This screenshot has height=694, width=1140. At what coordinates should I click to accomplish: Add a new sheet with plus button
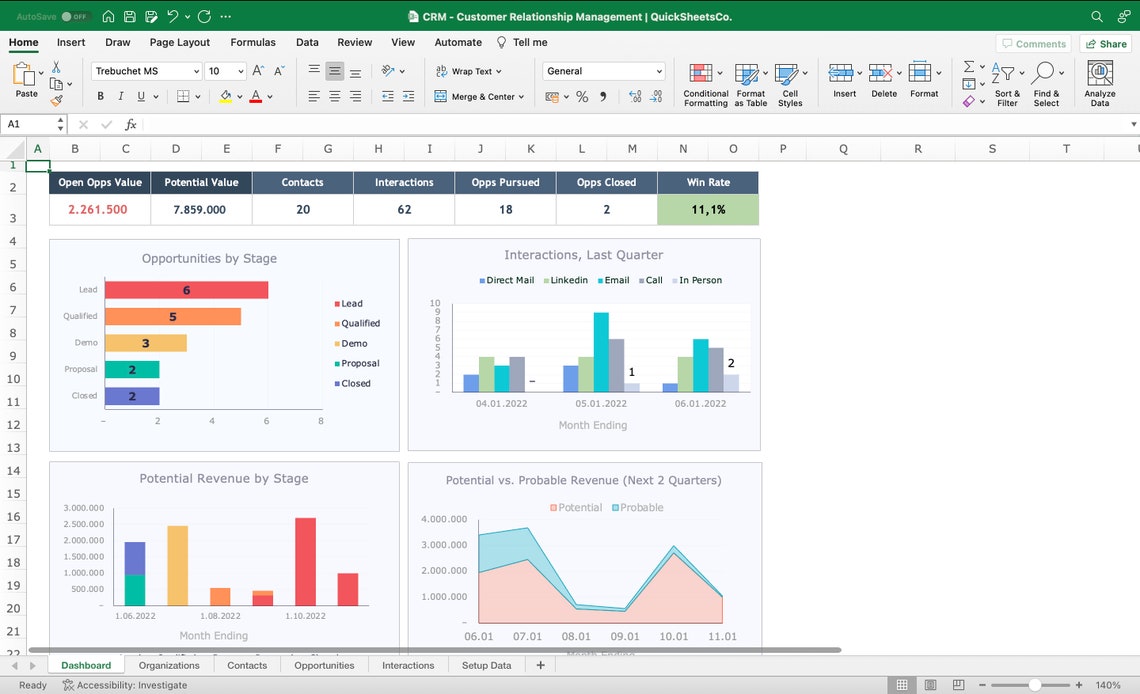pyautogui.click(x=540, y=665)
